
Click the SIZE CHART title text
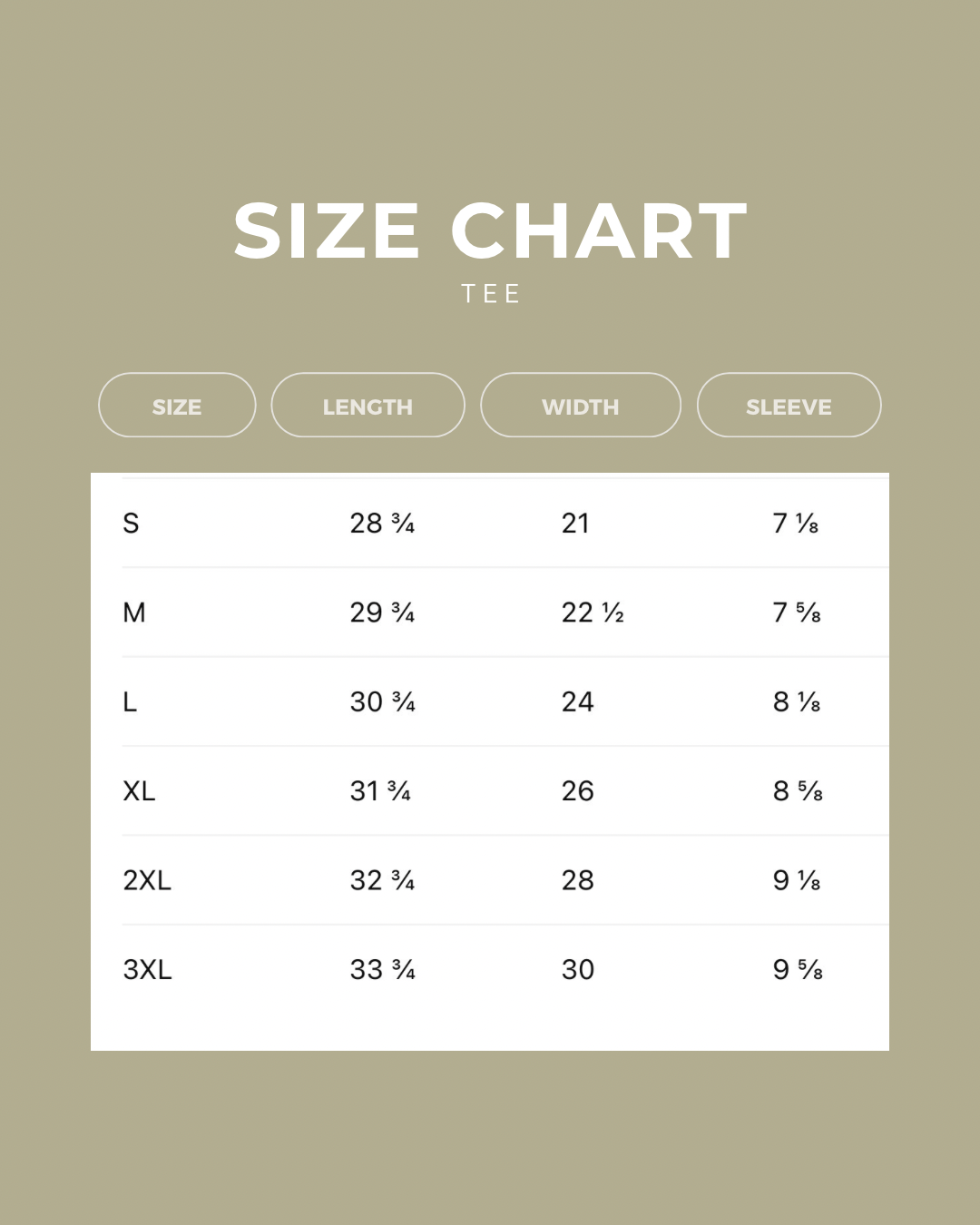(490, 231)
